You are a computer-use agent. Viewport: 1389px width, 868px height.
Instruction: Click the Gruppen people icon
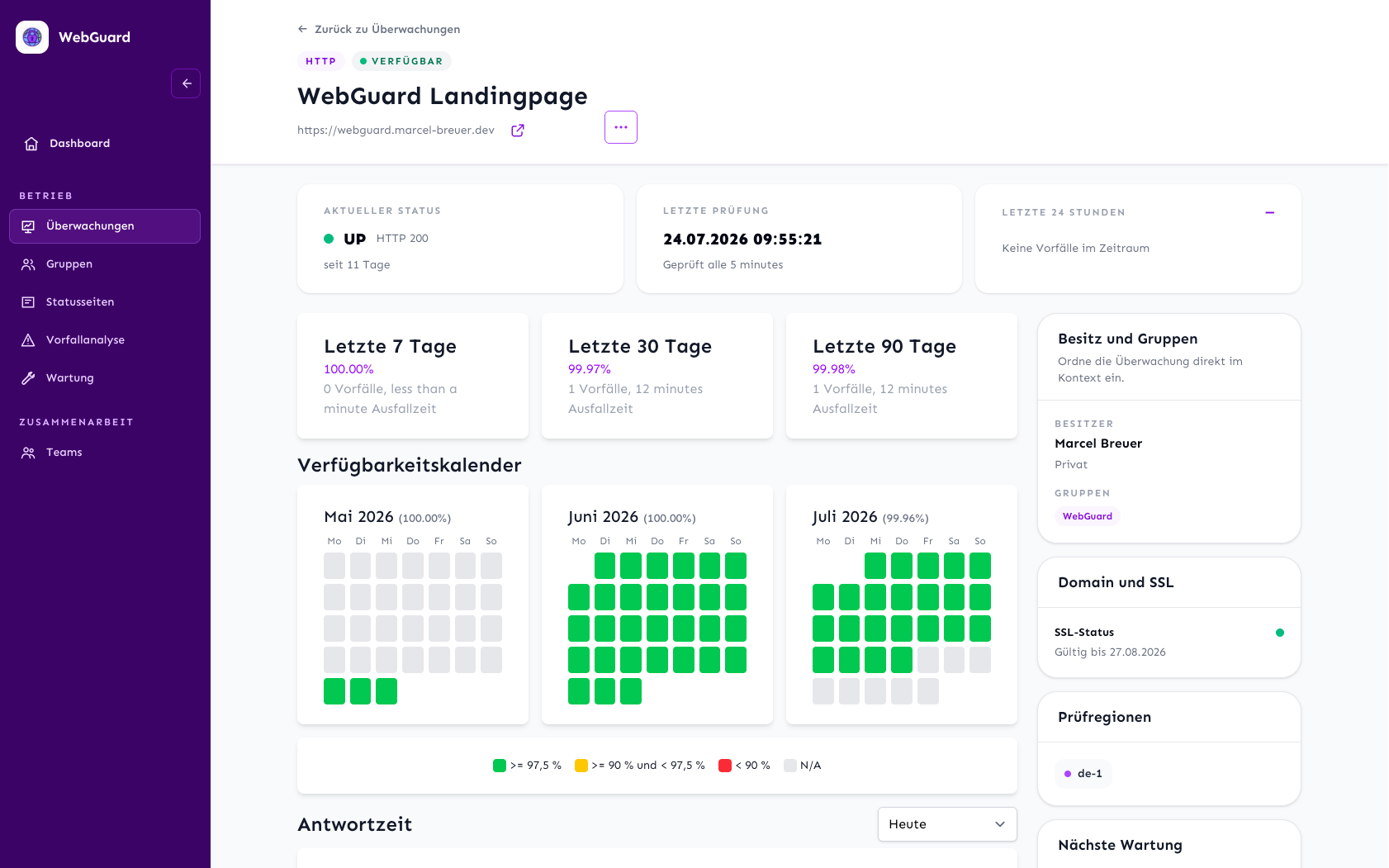point(28,264)
